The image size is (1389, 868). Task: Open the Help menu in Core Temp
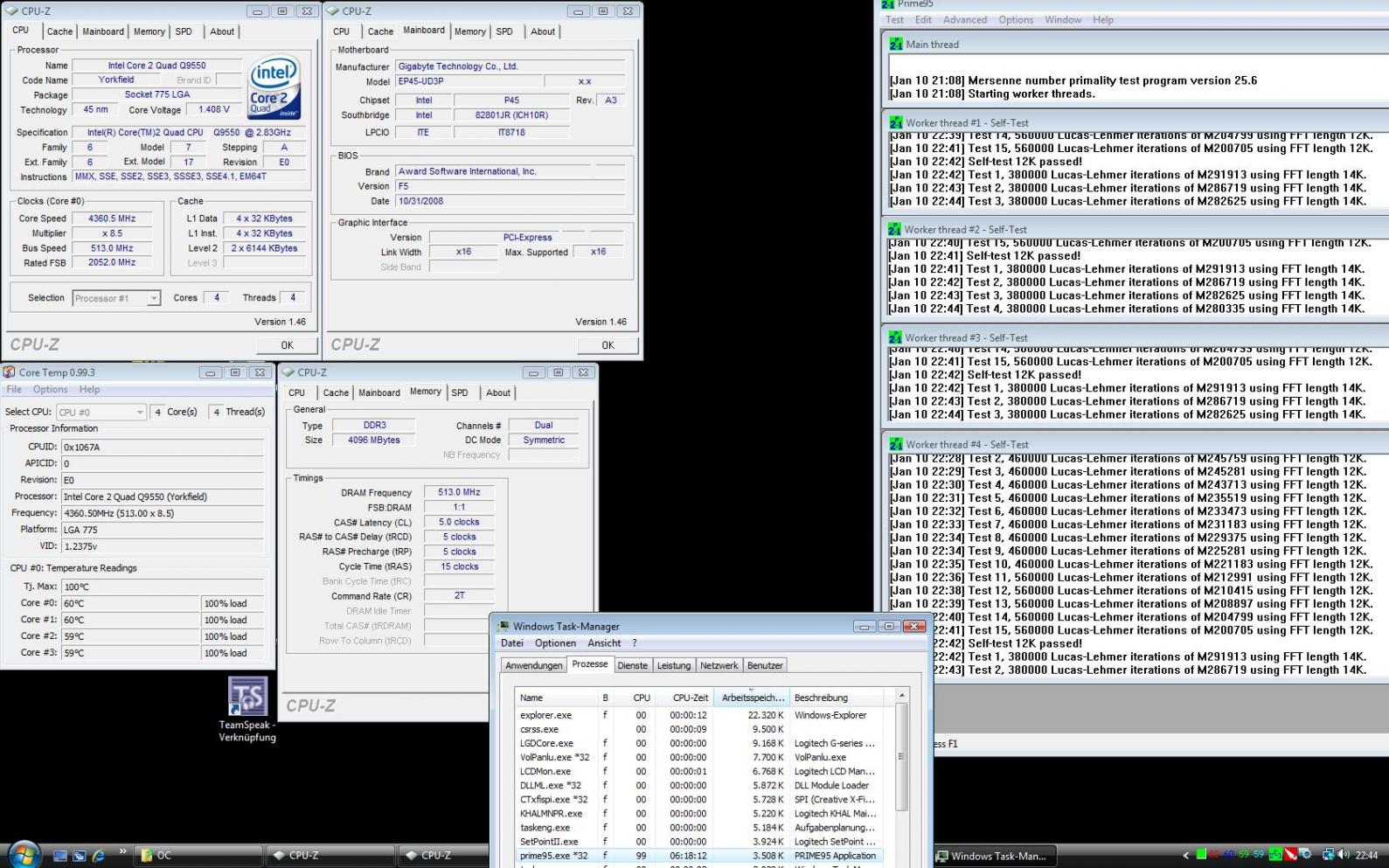(89, 389)
